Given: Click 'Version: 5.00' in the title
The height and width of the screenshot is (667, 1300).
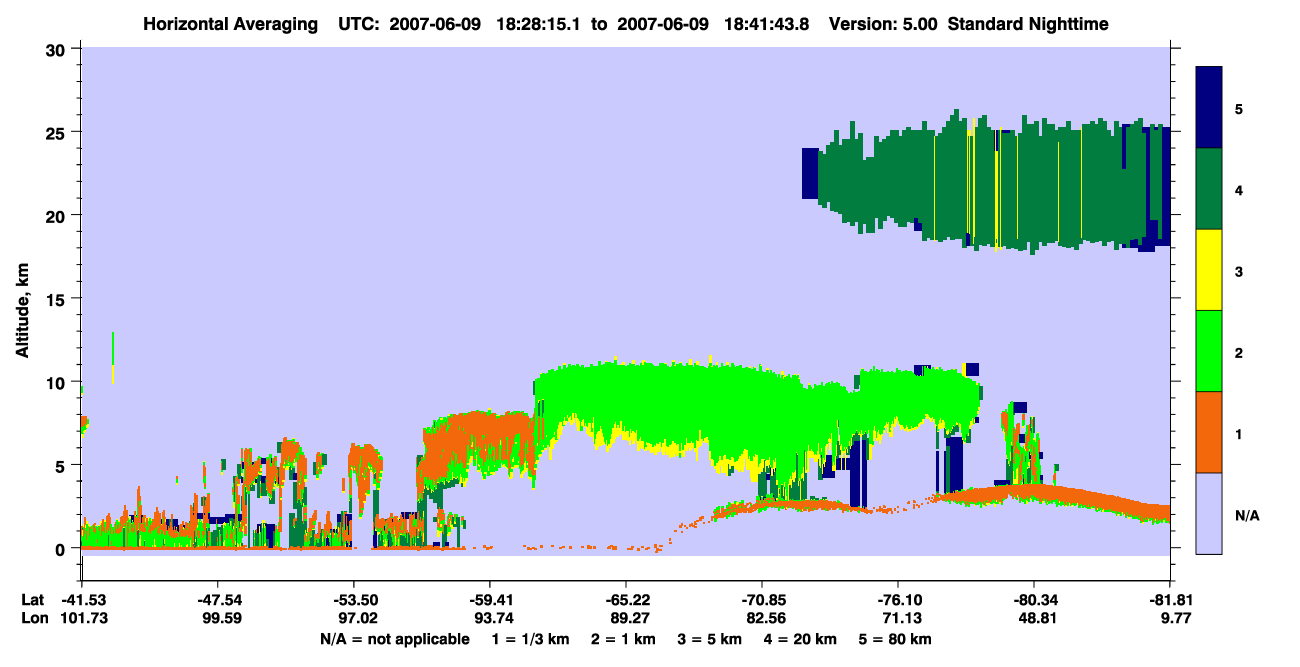Looking at the screenshot, I should click(883, 23).
